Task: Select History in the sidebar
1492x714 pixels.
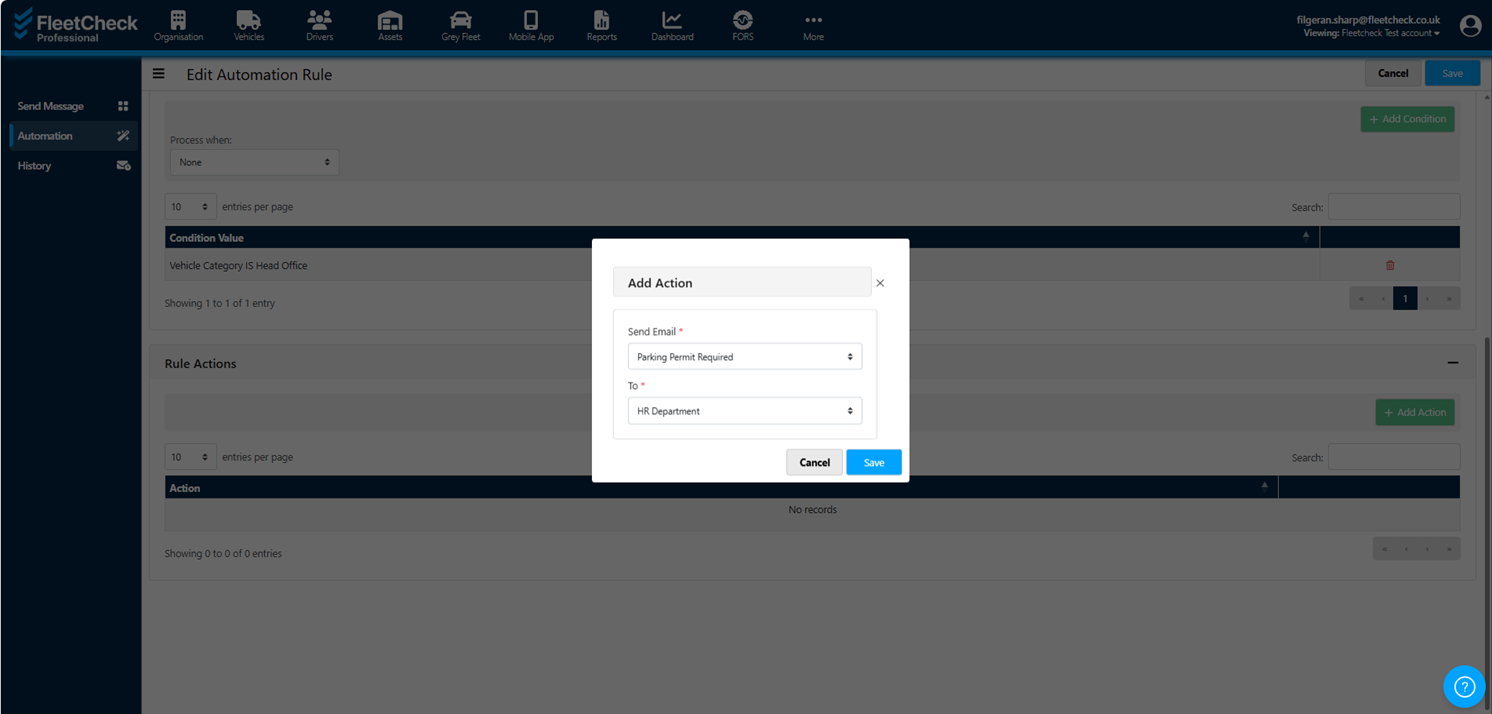Action: point(35,166)
